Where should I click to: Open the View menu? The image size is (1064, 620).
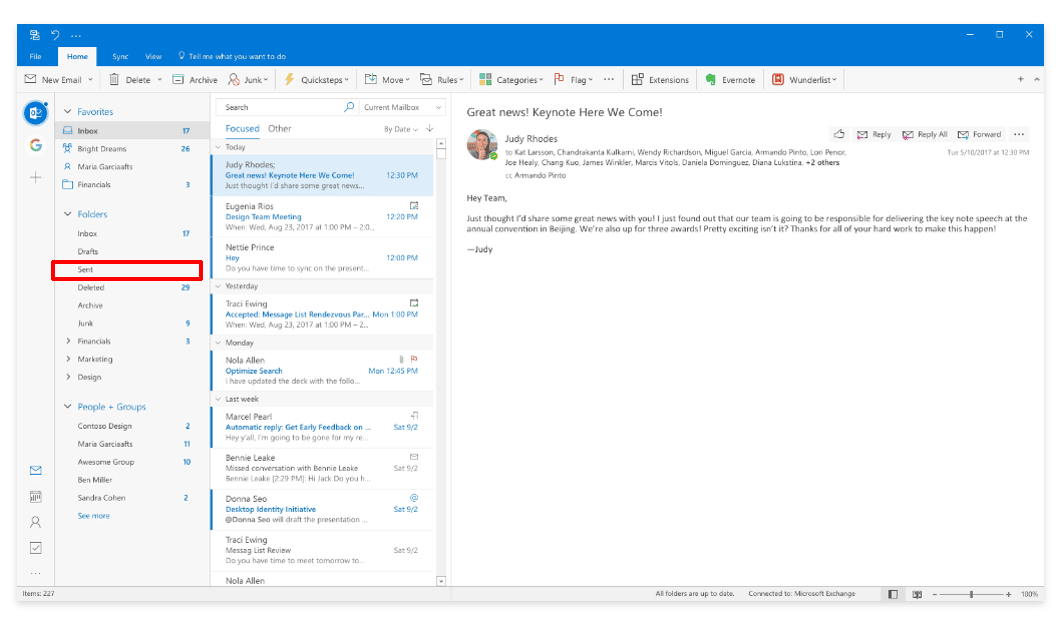click(152, 57)
